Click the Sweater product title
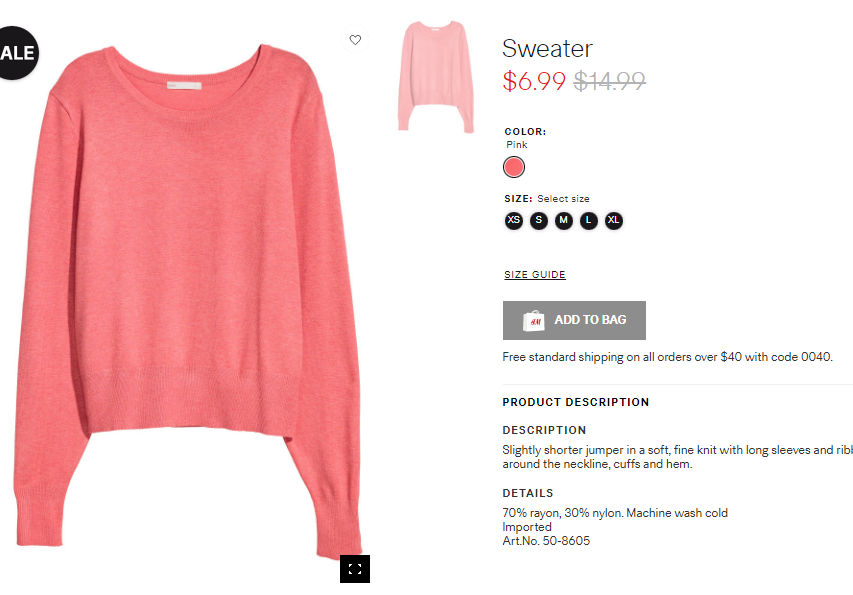Screen dimensions: 853x595 pyautogui.click(x=547, y=48)
